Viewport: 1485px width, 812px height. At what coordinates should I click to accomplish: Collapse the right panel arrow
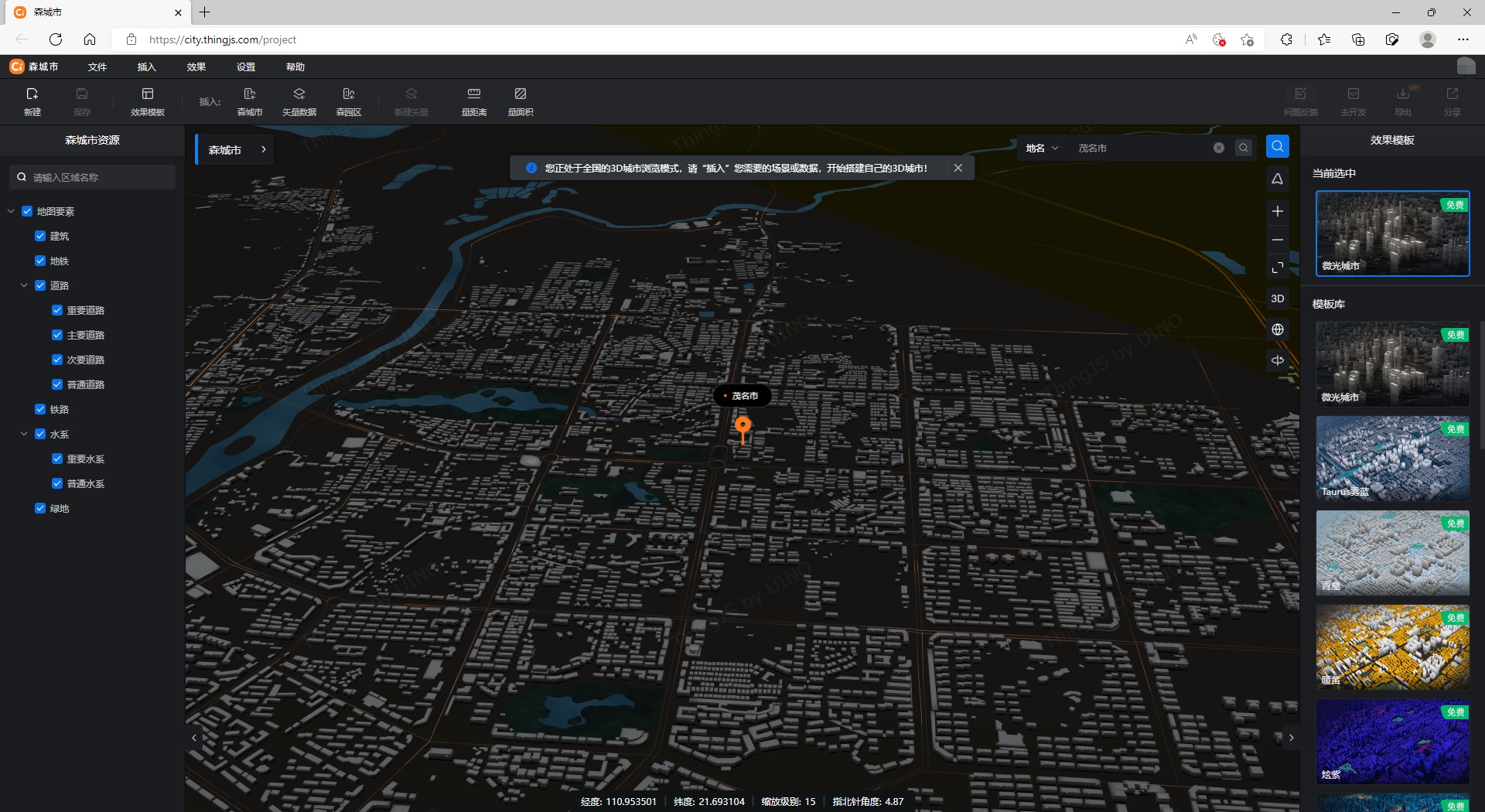1291,738
